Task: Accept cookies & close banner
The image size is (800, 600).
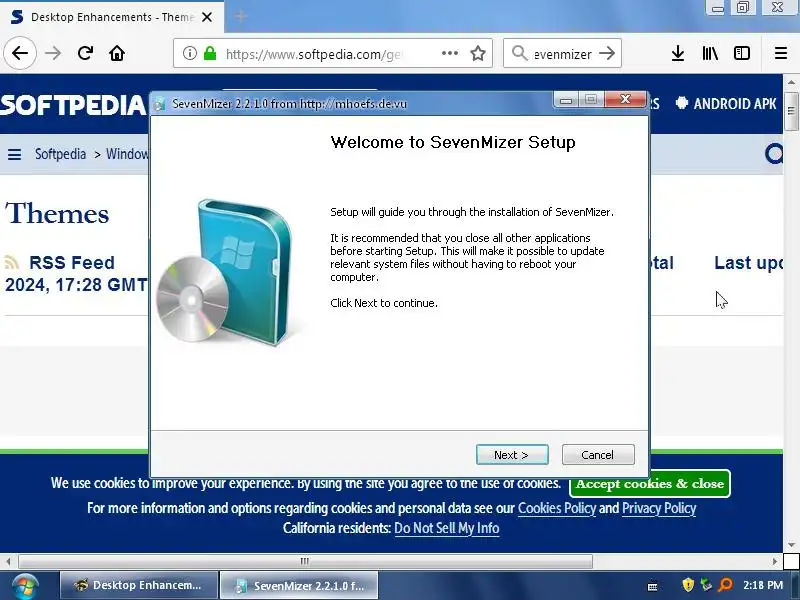Action: point(649,484)
